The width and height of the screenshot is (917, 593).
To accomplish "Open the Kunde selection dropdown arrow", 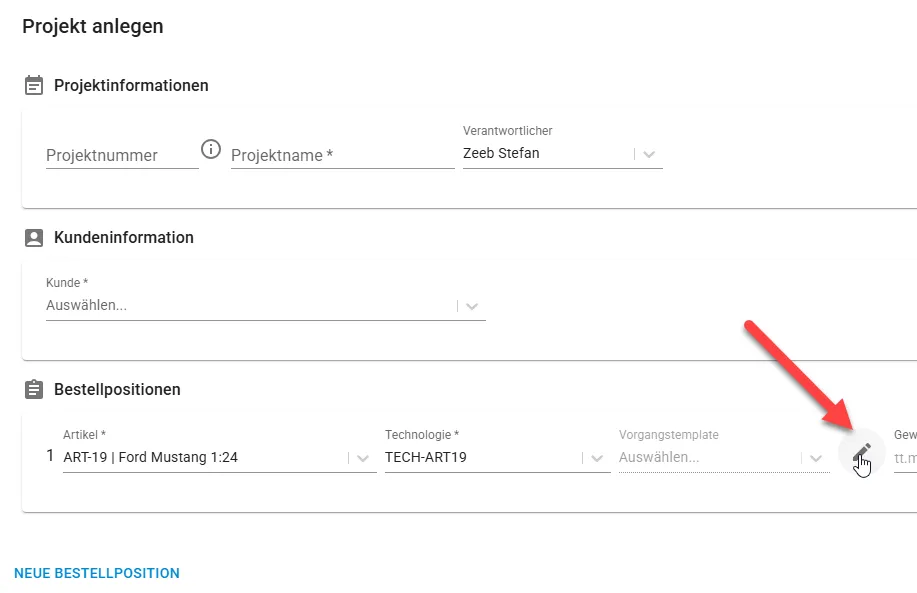I will [472, 306].
